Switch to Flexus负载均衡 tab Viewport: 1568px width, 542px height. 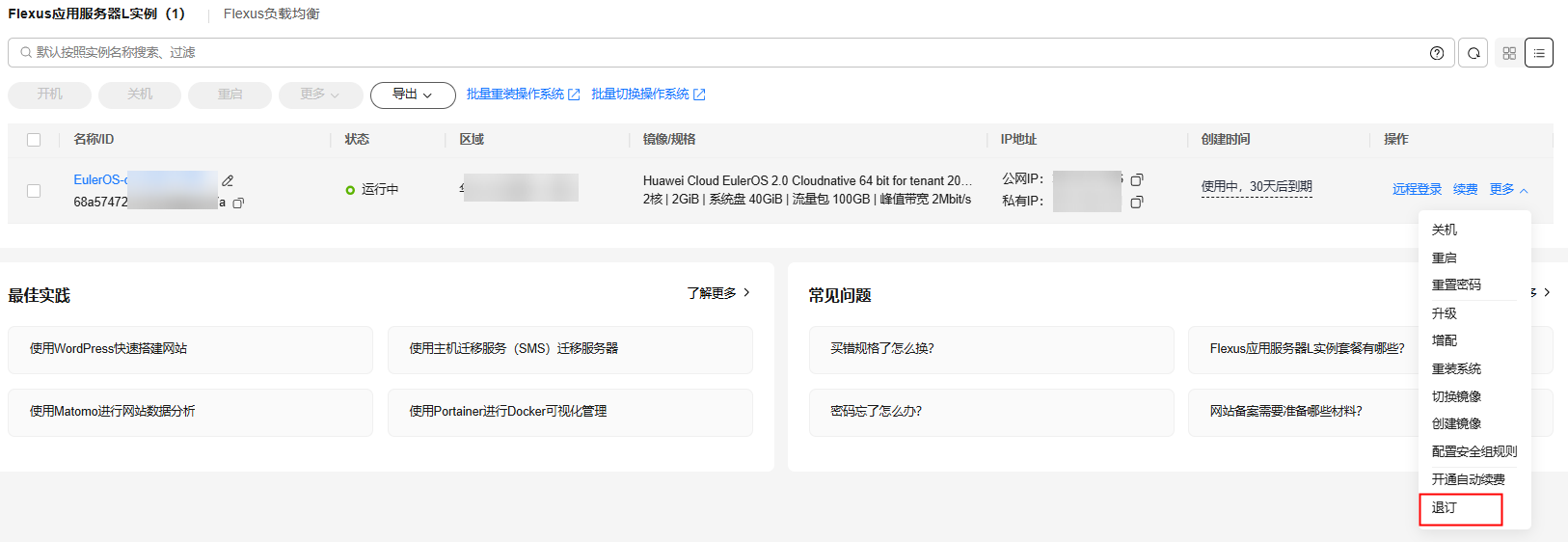[x=272, y=14]
